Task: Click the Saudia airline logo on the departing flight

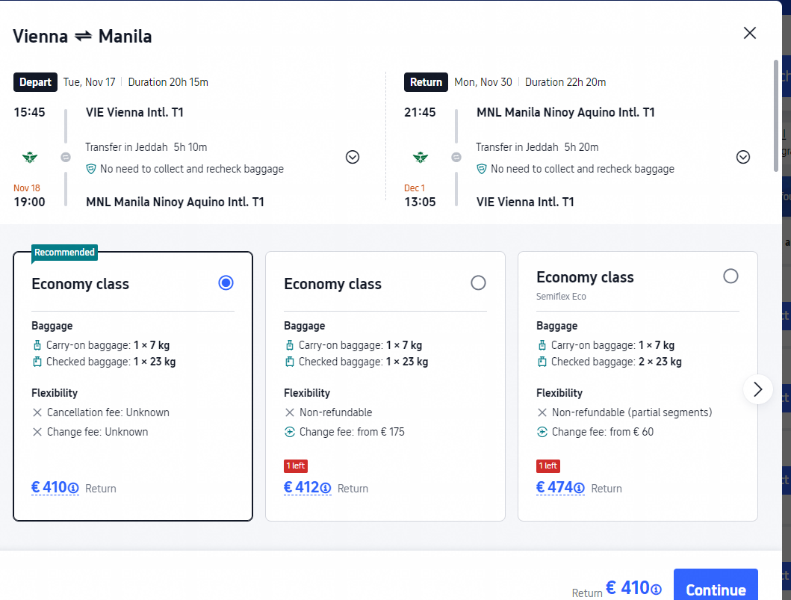Action: 30,157
